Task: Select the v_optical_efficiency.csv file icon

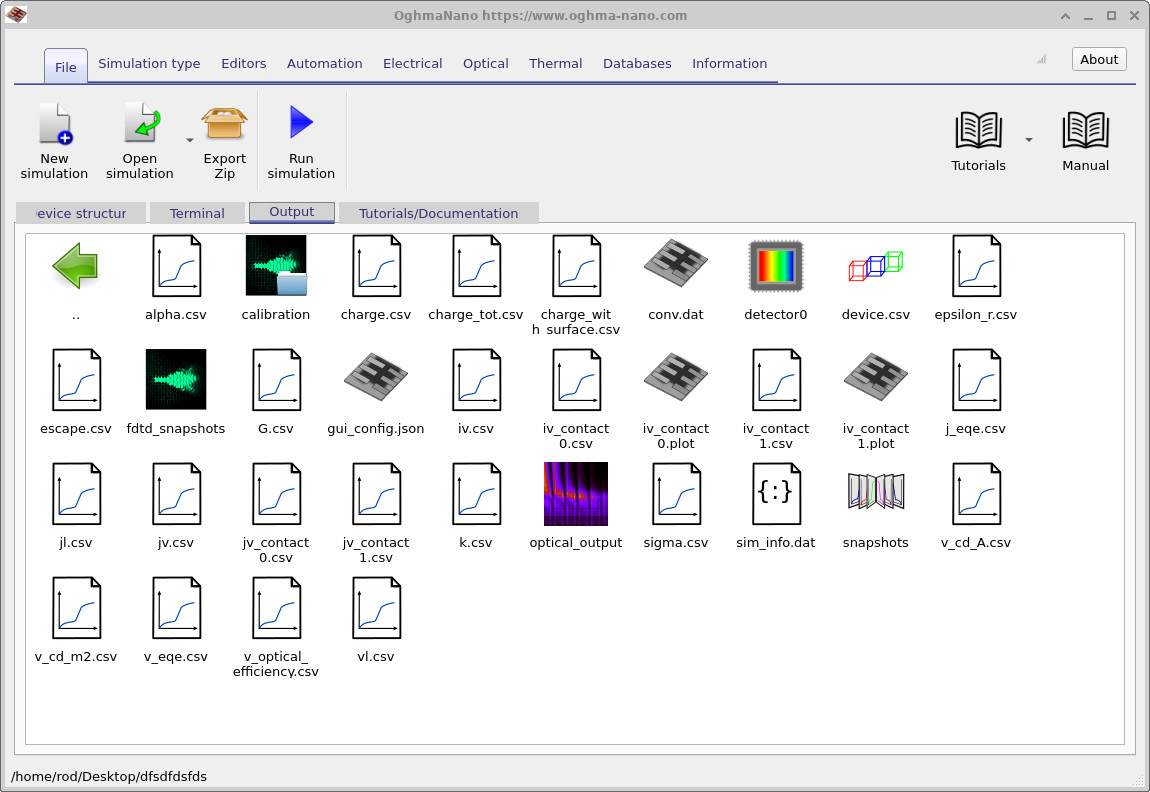Action: (276, 608)
